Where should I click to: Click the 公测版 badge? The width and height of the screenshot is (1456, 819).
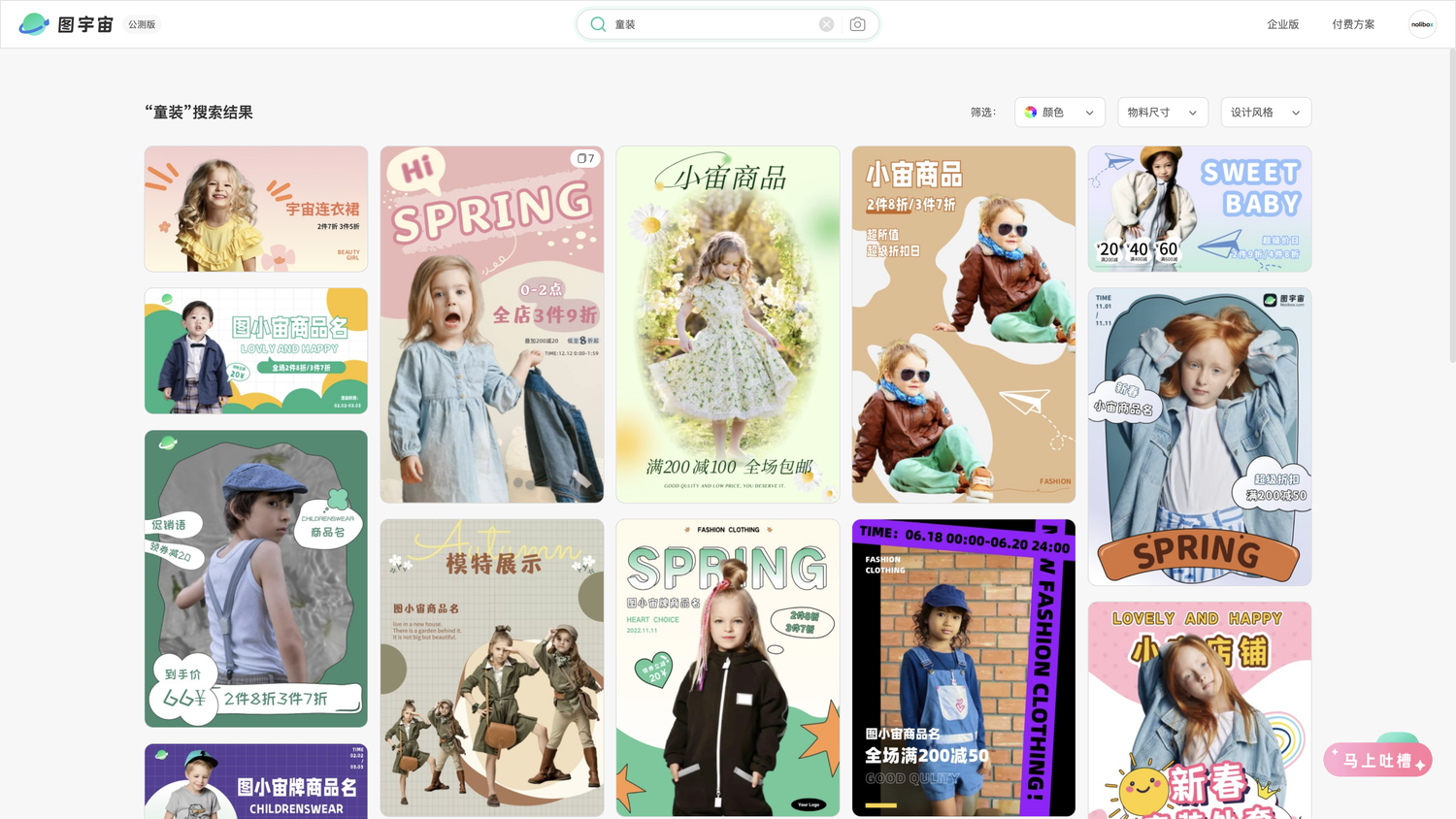142,24
